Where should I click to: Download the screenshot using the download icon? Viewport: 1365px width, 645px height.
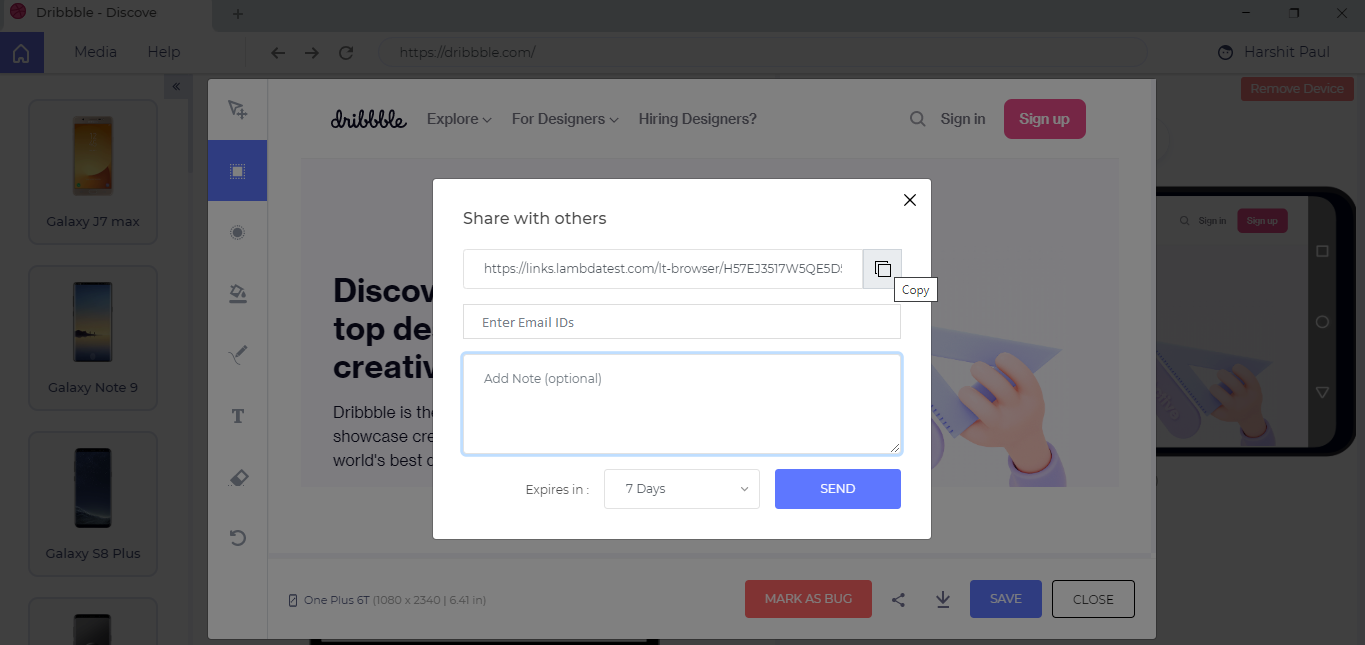(943, 600)
